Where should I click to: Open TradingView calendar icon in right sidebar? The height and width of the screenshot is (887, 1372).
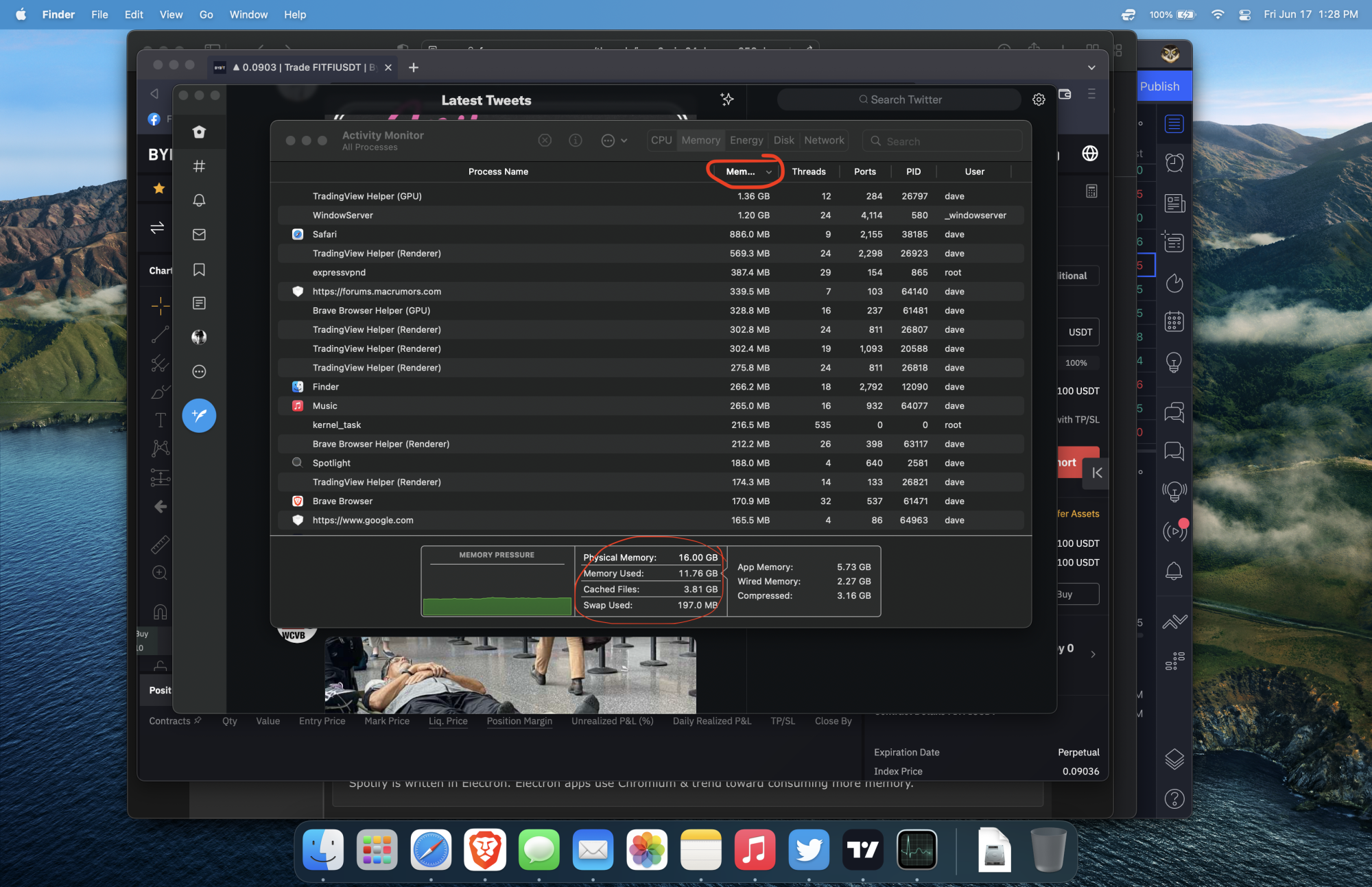pos(1174,321)
